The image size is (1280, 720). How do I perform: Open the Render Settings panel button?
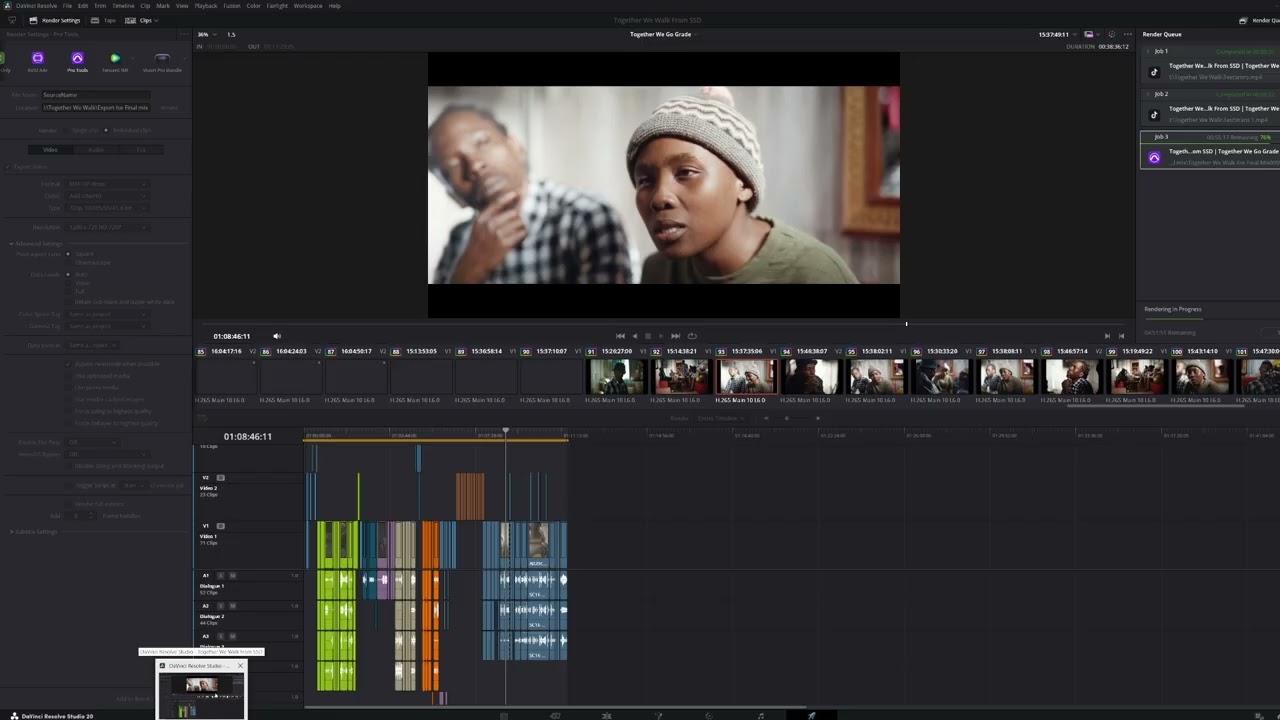[x=56, y=20]
